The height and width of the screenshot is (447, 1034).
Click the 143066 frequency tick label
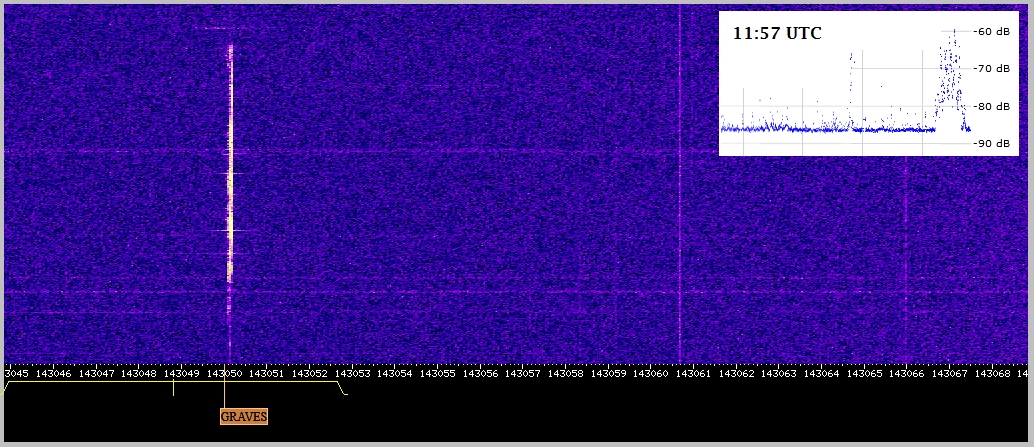(x=907, y=373)
